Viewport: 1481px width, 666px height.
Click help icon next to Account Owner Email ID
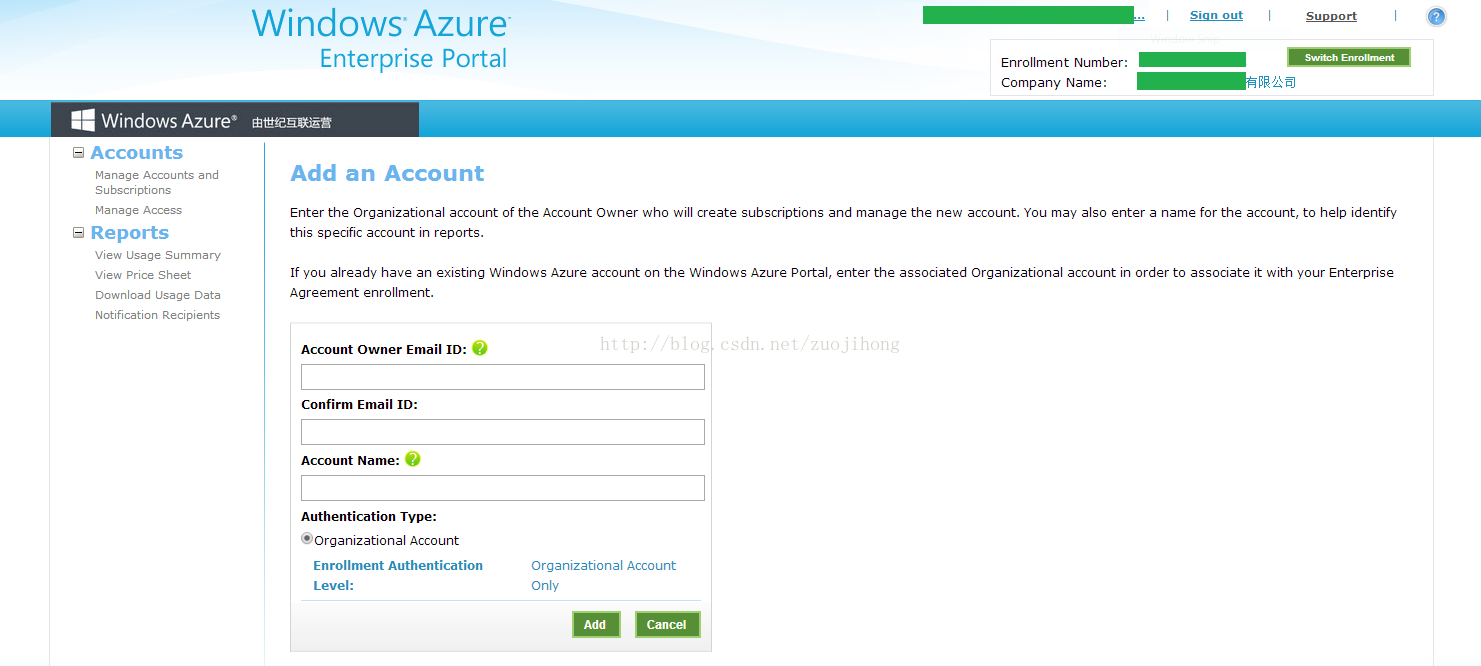[480, 348]
